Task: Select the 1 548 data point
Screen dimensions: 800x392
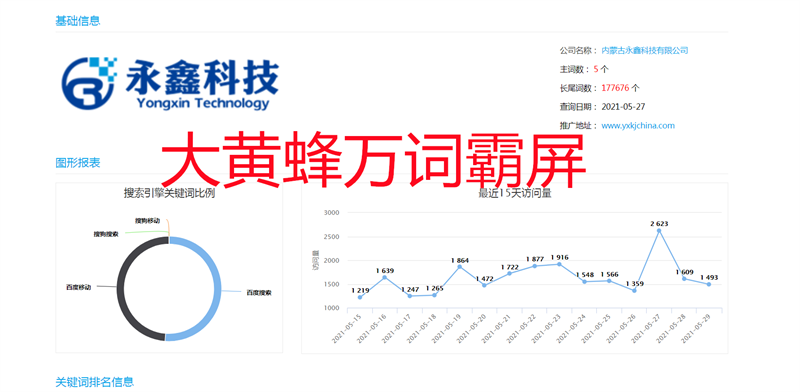Action: click(x=584, y=282)
